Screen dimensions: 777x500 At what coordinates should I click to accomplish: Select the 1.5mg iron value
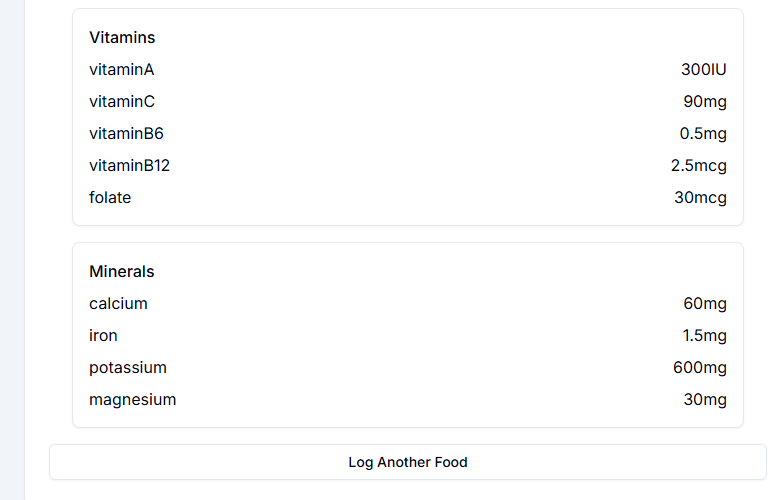pyautogui.click(x=703, y=336)
